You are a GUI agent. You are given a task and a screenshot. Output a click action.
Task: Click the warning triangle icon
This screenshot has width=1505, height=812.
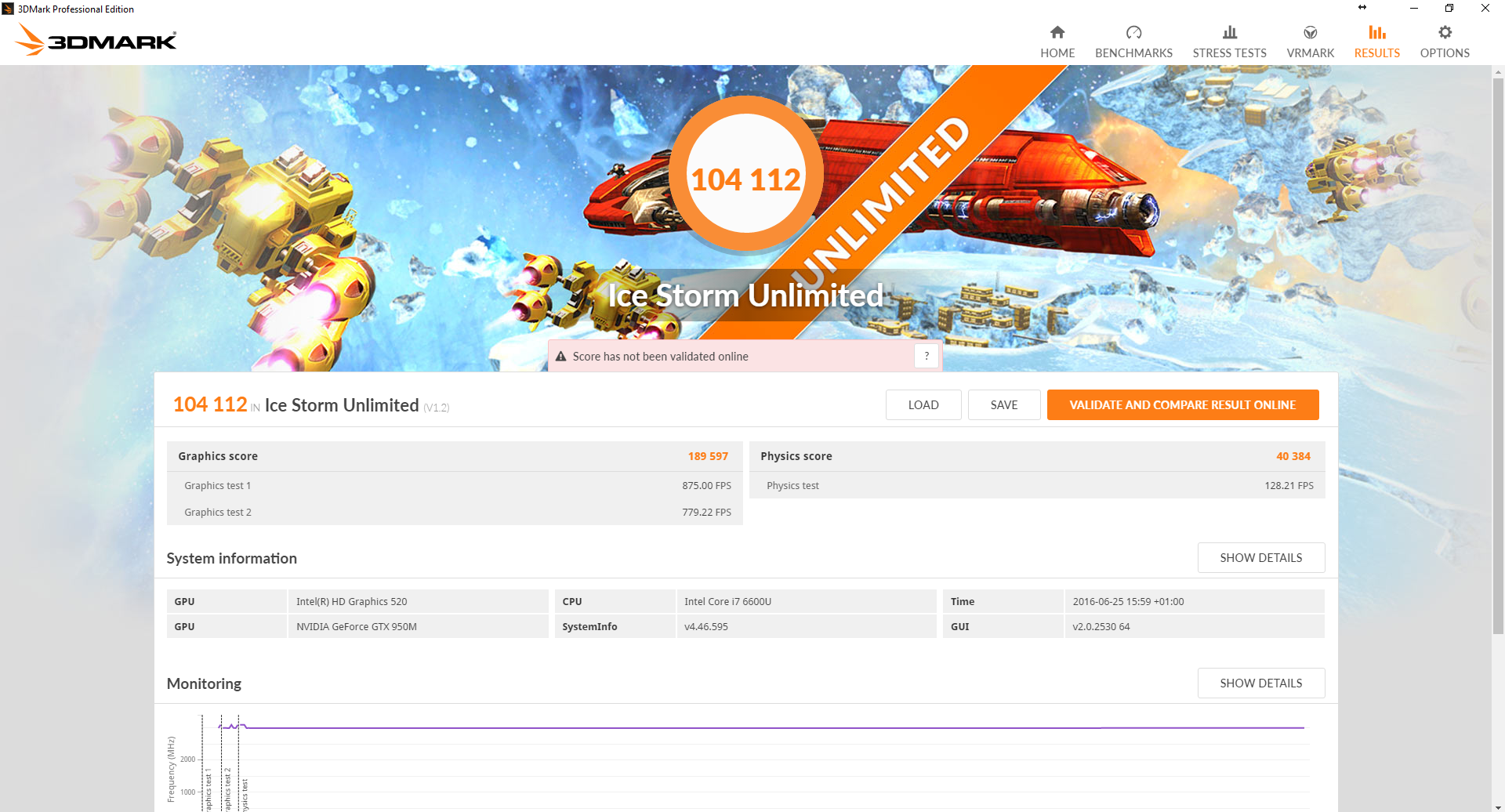click(x=560, y=357)
